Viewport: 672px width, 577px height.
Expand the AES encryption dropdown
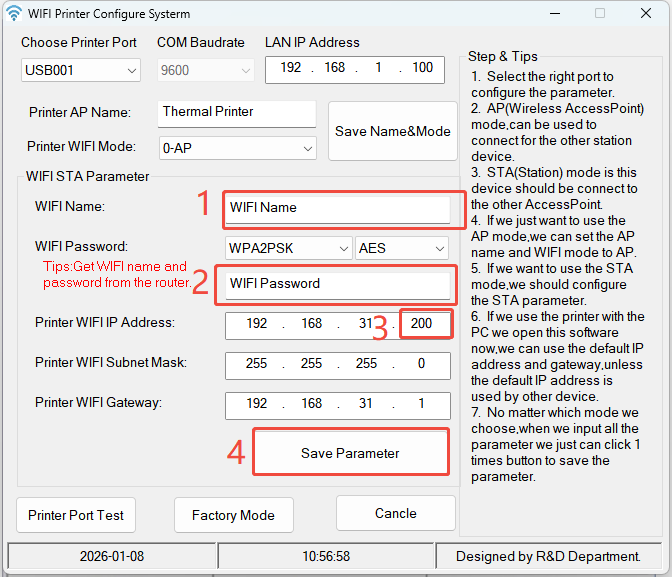[401, 248]
